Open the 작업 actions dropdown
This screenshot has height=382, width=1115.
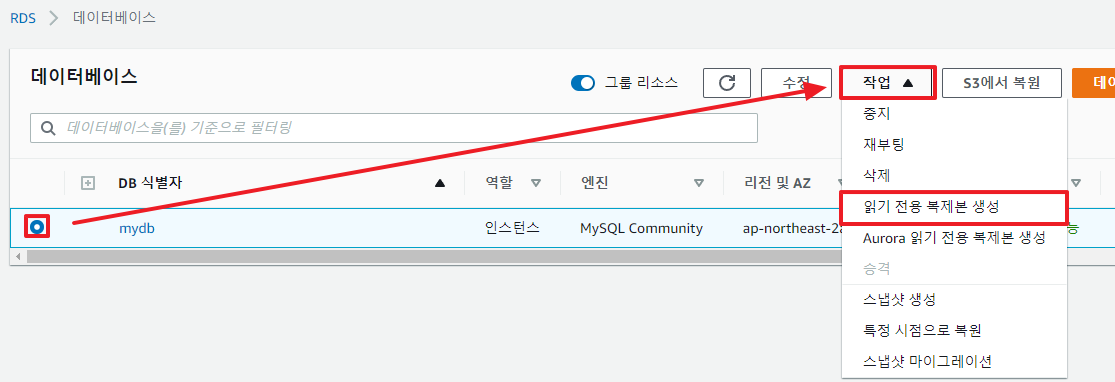[x=887, y=83]
